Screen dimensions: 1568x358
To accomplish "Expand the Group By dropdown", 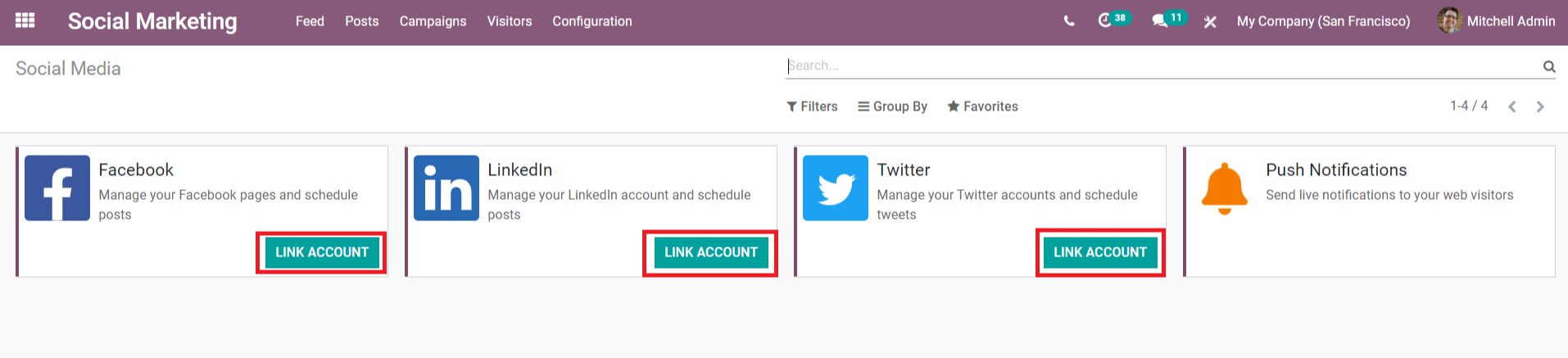I will click(892, 106).
